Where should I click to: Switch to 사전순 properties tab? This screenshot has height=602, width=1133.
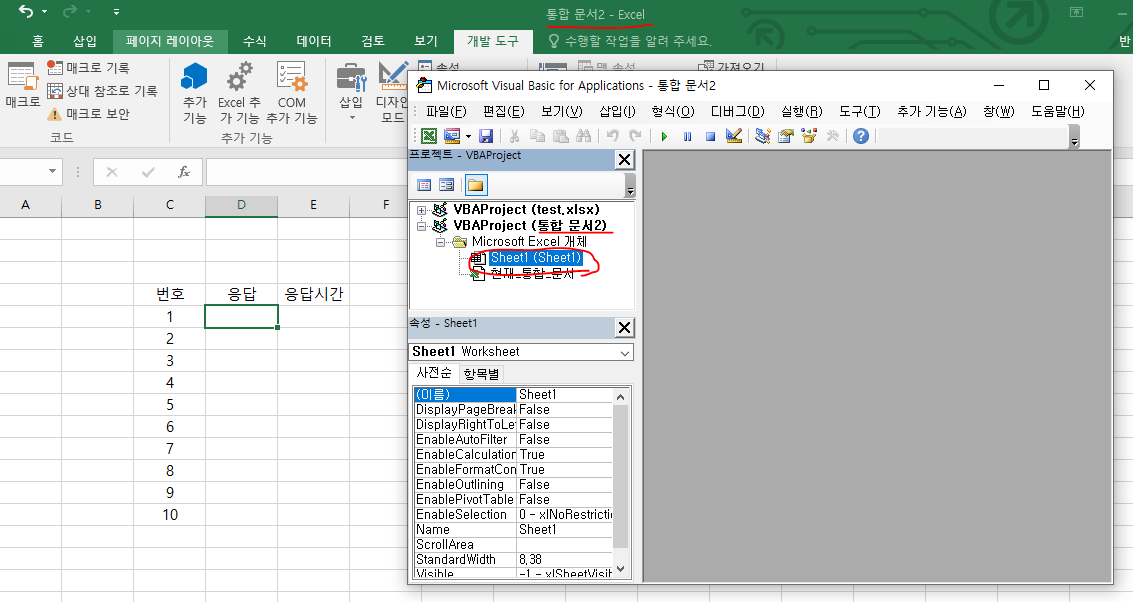point(434,373)
